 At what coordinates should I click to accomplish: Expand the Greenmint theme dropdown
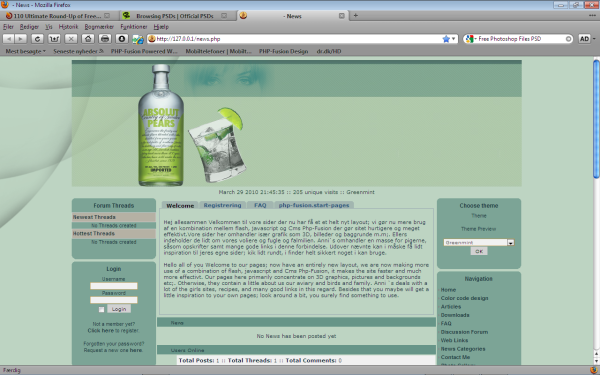point(510,243)
